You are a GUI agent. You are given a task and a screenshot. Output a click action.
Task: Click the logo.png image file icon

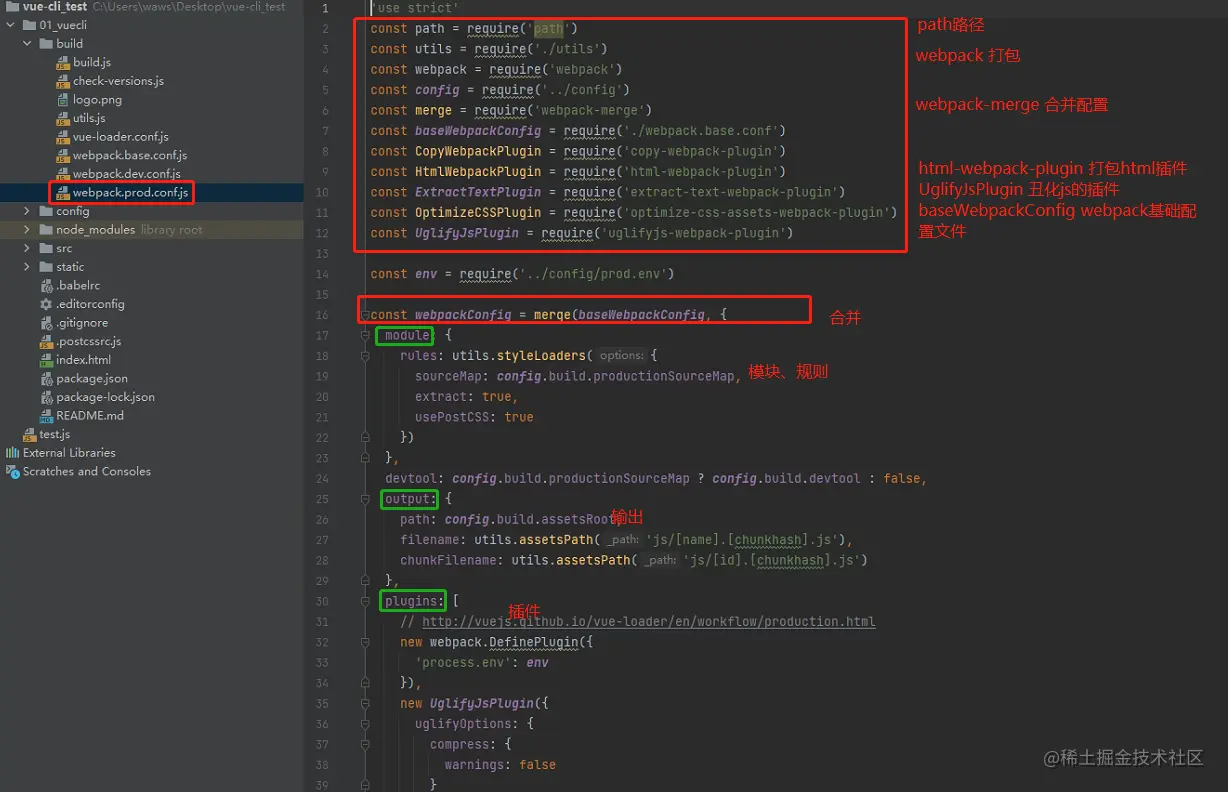[x=63, y=100]
